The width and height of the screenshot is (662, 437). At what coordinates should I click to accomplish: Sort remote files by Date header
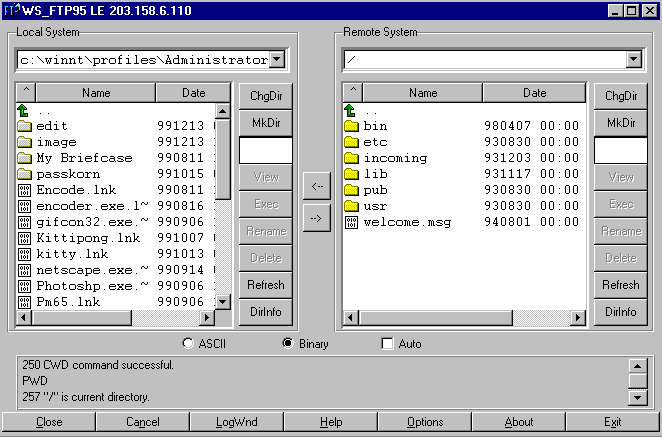tap(534, 92)
